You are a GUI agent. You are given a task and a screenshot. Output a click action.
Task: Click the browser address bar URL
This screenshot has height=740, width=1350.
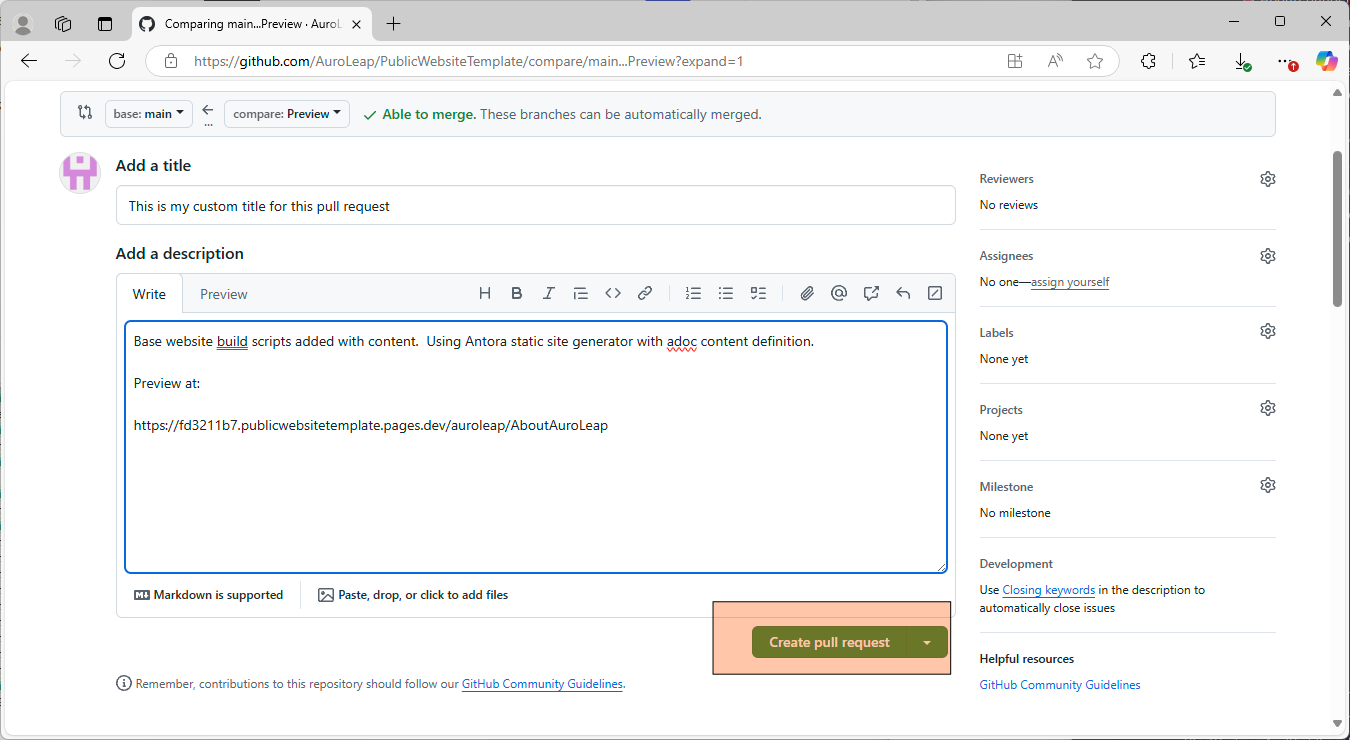(x=468, y=61)
